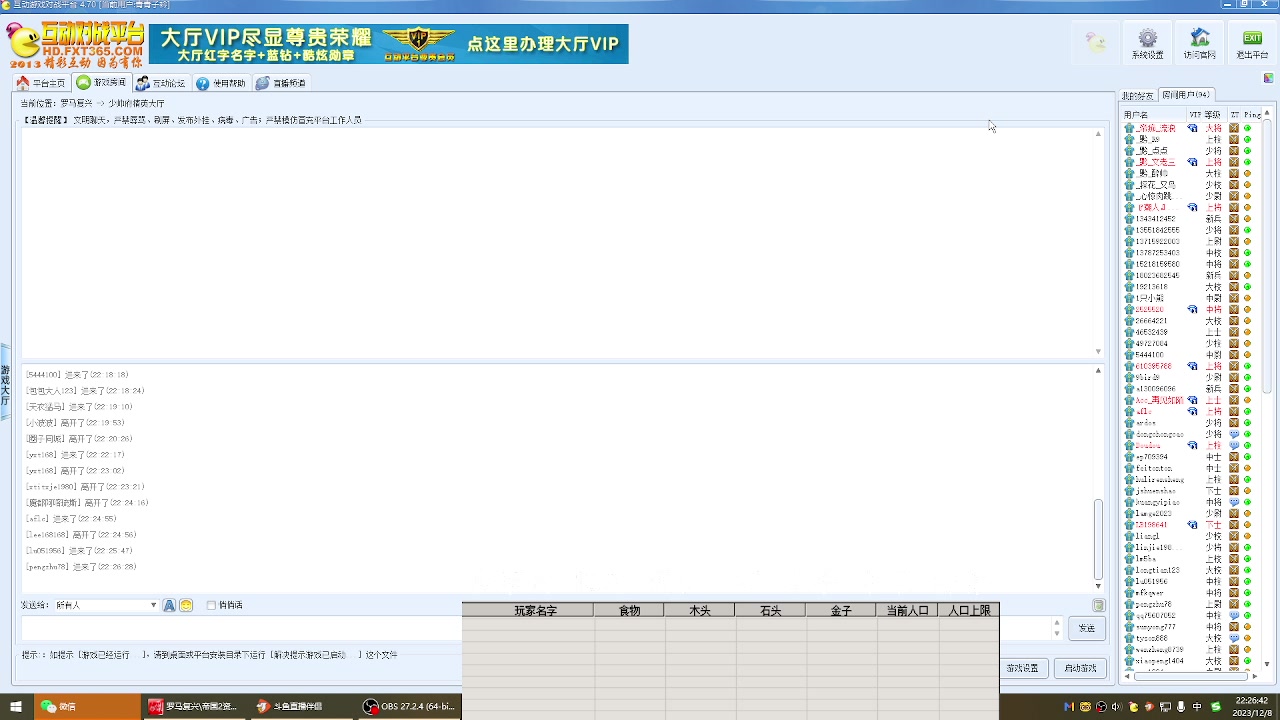Switch to OBS 27.2.4 taskbar window
The width and height of the screenshot is (1280, 720).
[410, 706]
